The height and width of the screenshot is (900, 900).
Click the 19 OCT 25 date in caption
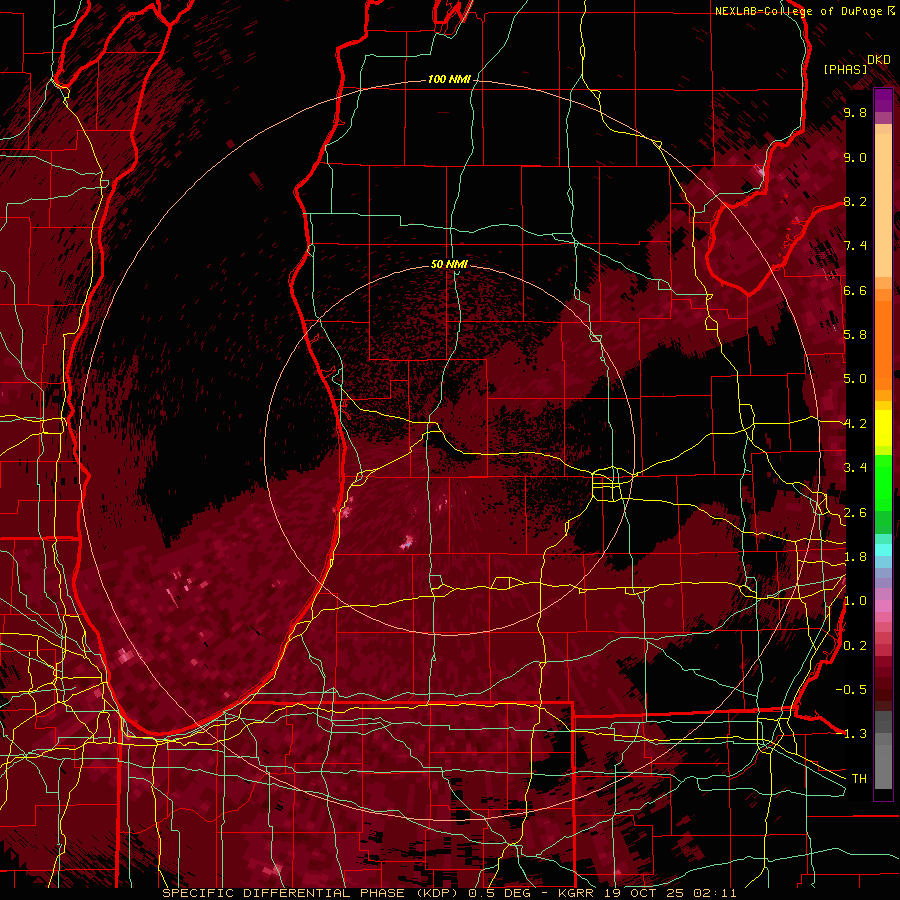tap(645, 893)
